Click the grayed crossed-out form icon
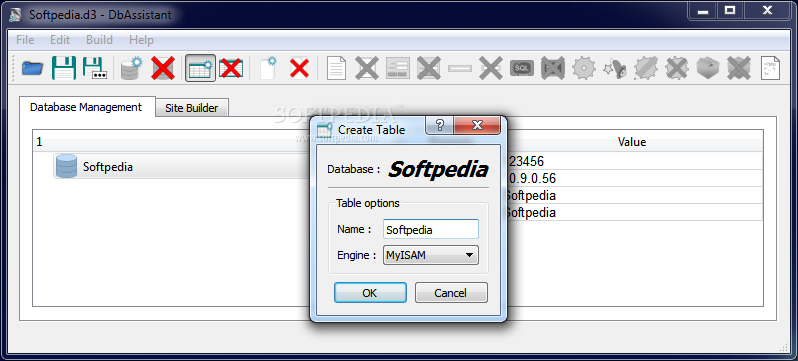Viewport: 798px width, 361px height. point(429,68)
